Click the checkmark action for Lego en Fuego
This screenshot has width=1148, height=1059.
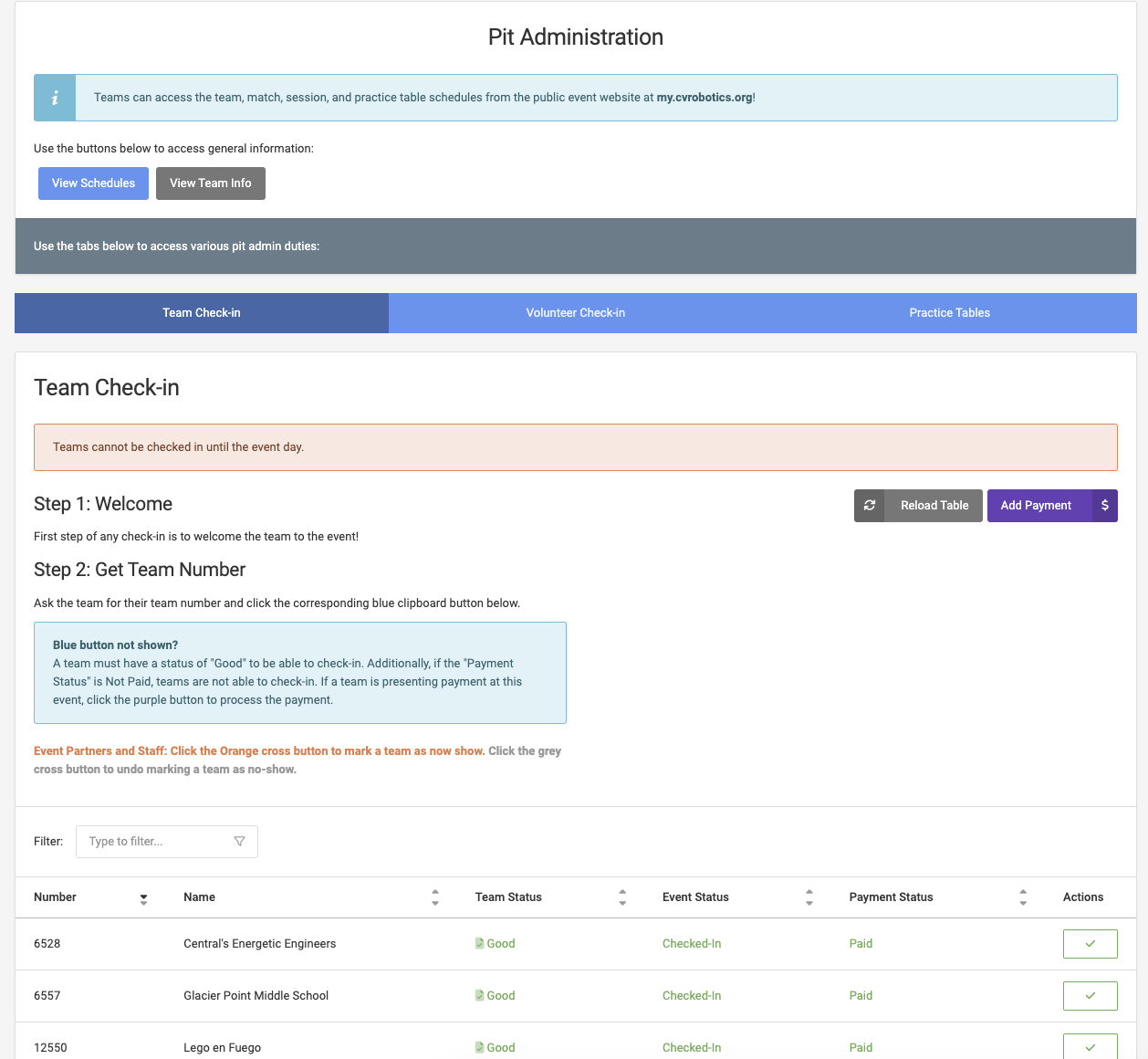[1090, 1046]
